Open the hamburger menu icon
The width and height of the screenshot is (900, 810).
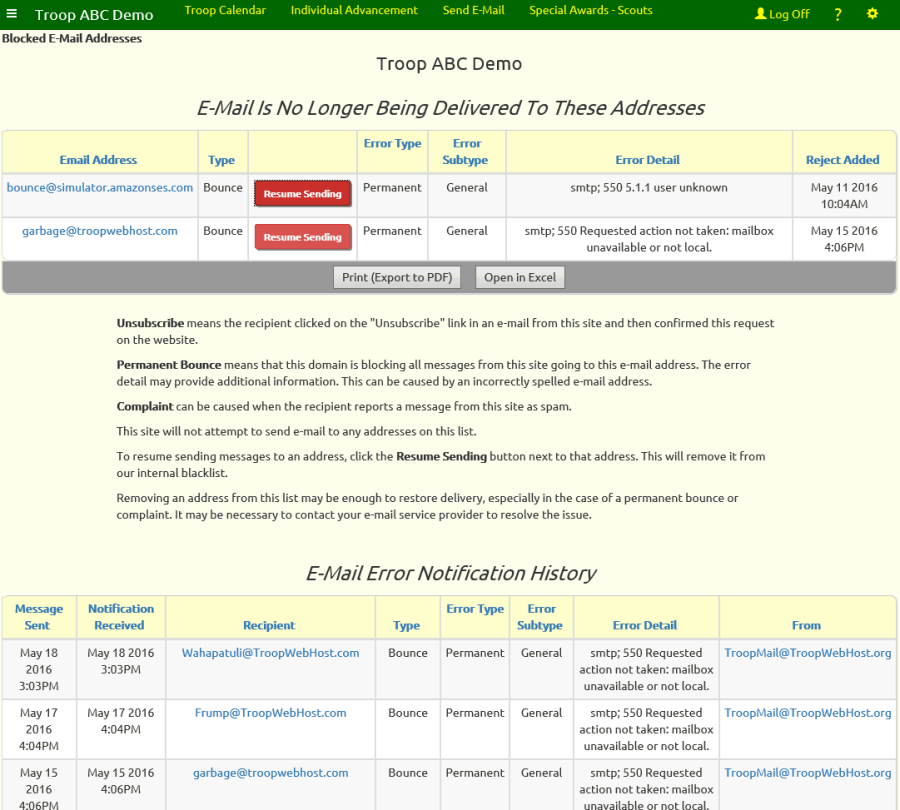point(11,14)
